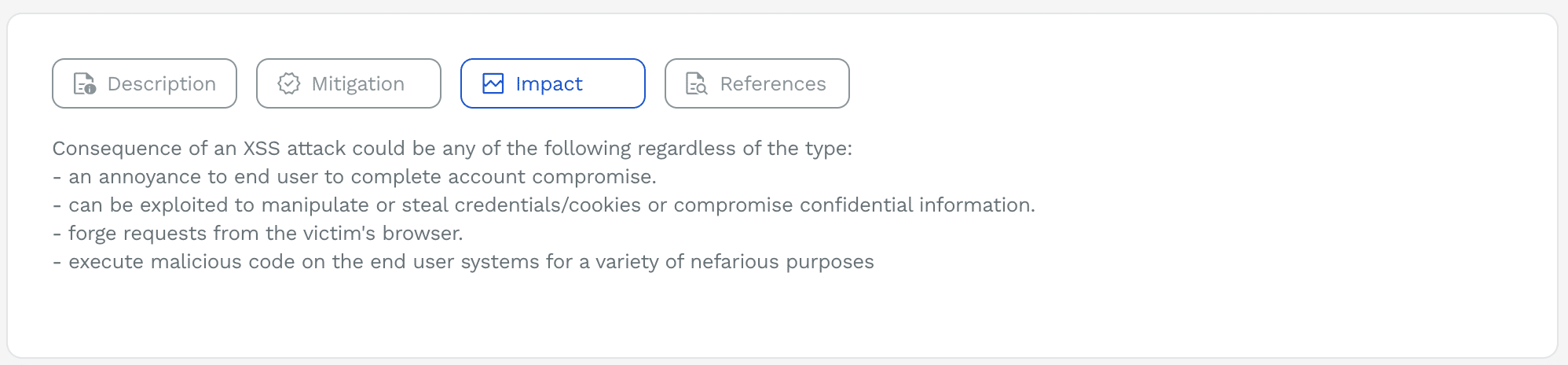
Task: Click the verified badge icon beside Mitigation
Action: [x=289, y=83]
